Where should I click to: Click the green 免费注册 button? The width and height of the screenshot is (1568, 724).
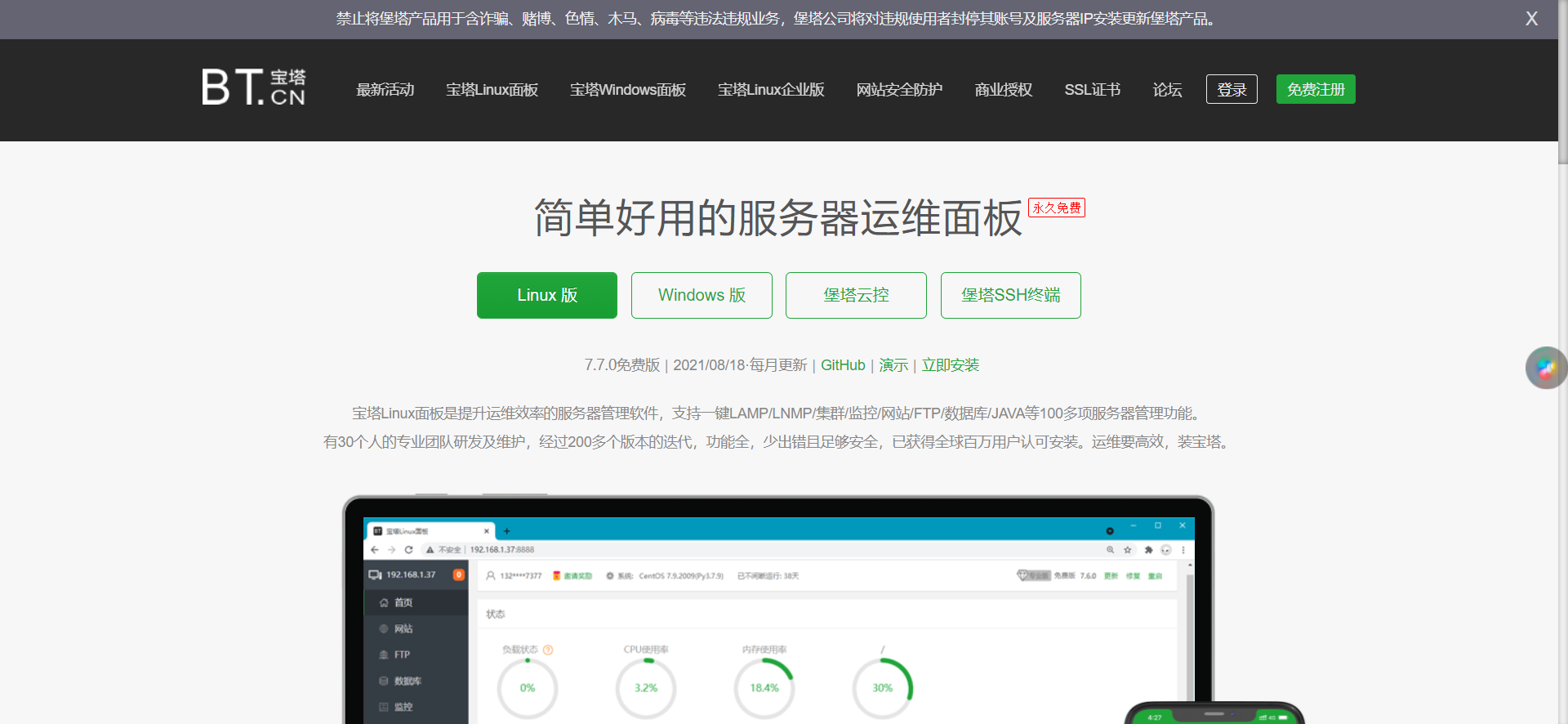pyautogui.click(x=1316, y=89)
